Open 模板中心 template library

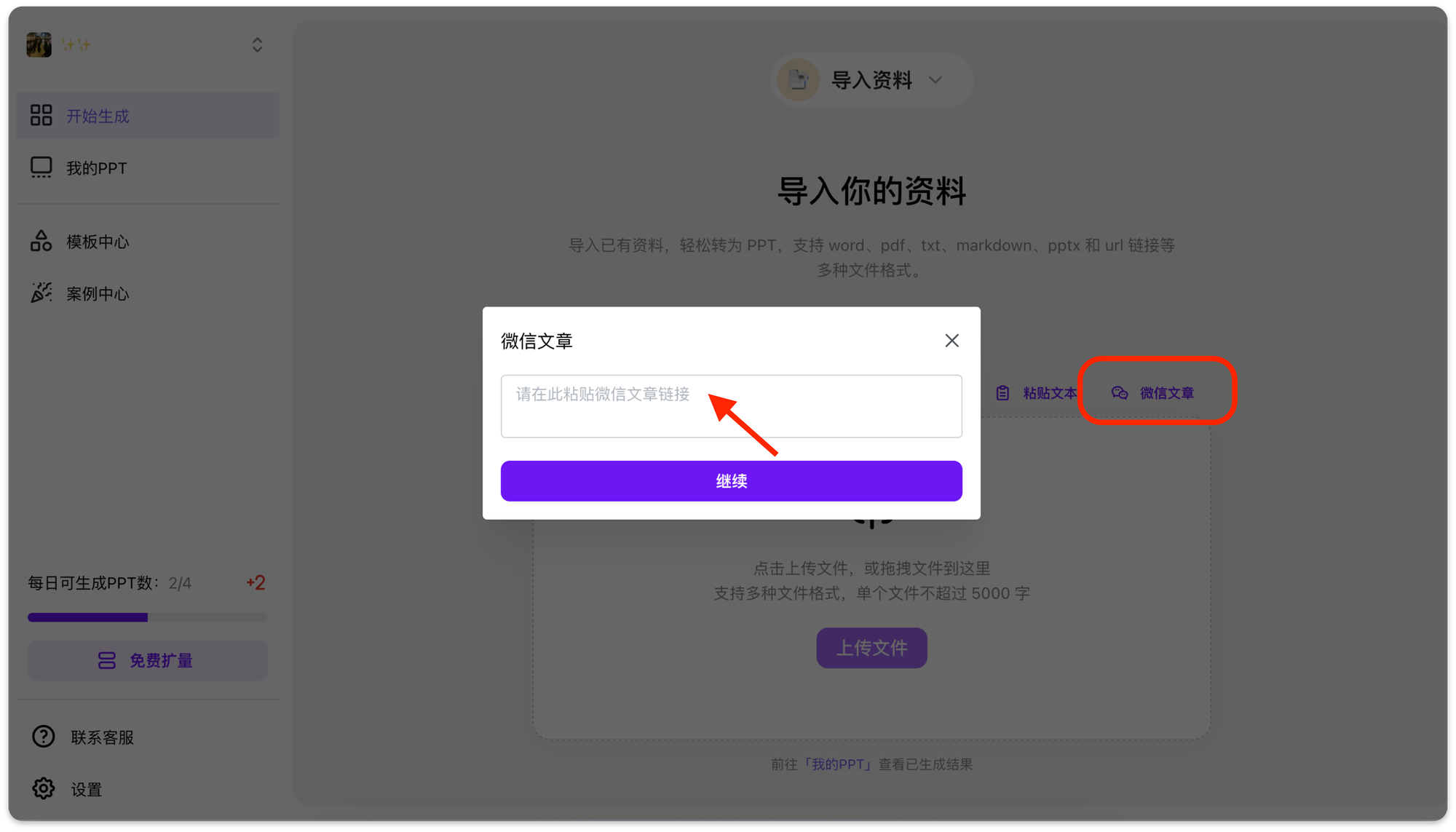click(x=97, y=240)
